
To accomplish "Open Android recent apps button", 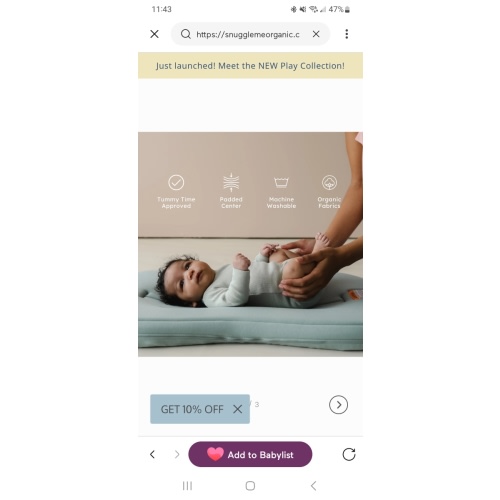I will 187,486.
